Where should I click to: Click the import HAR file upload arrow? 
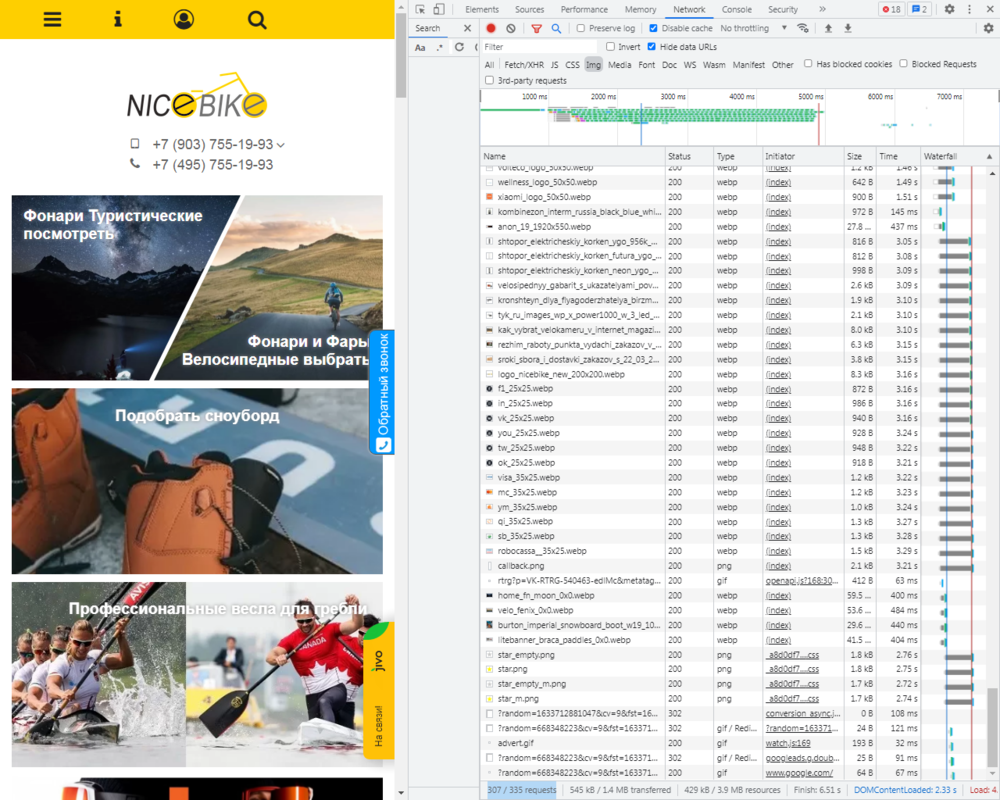click(x=828, y=28)
